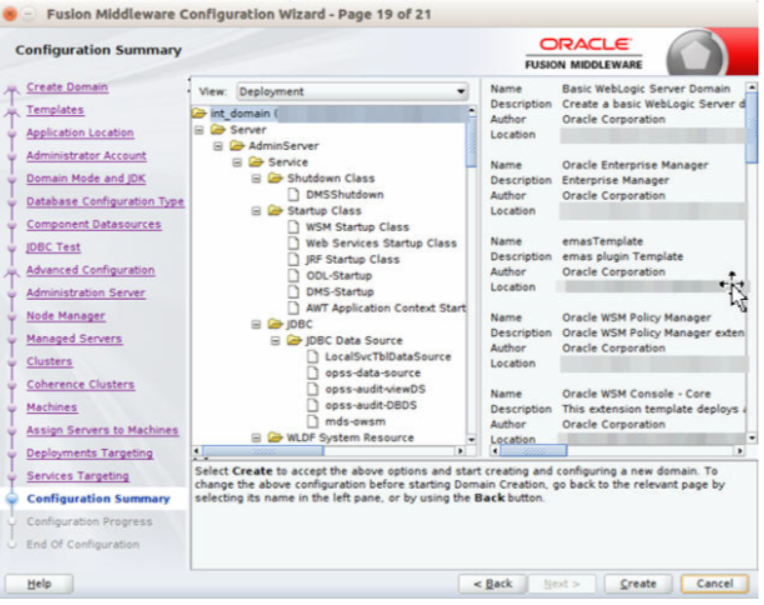Screen dimensions: 764x605
Task: Click details panel vertical scrollbar thumb
Action: 752,127
